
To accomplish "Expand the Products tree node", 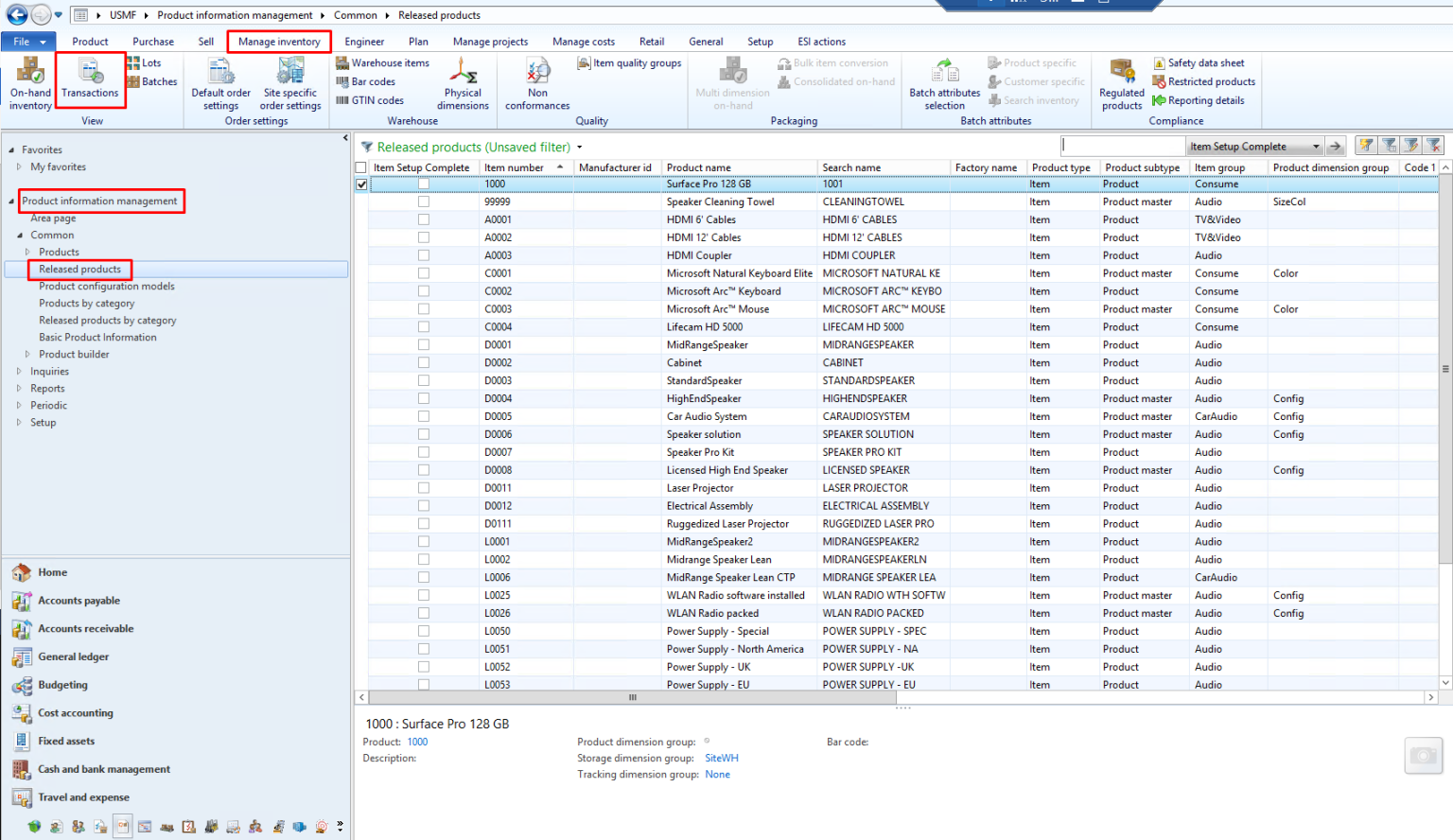I will click(28, 252).
